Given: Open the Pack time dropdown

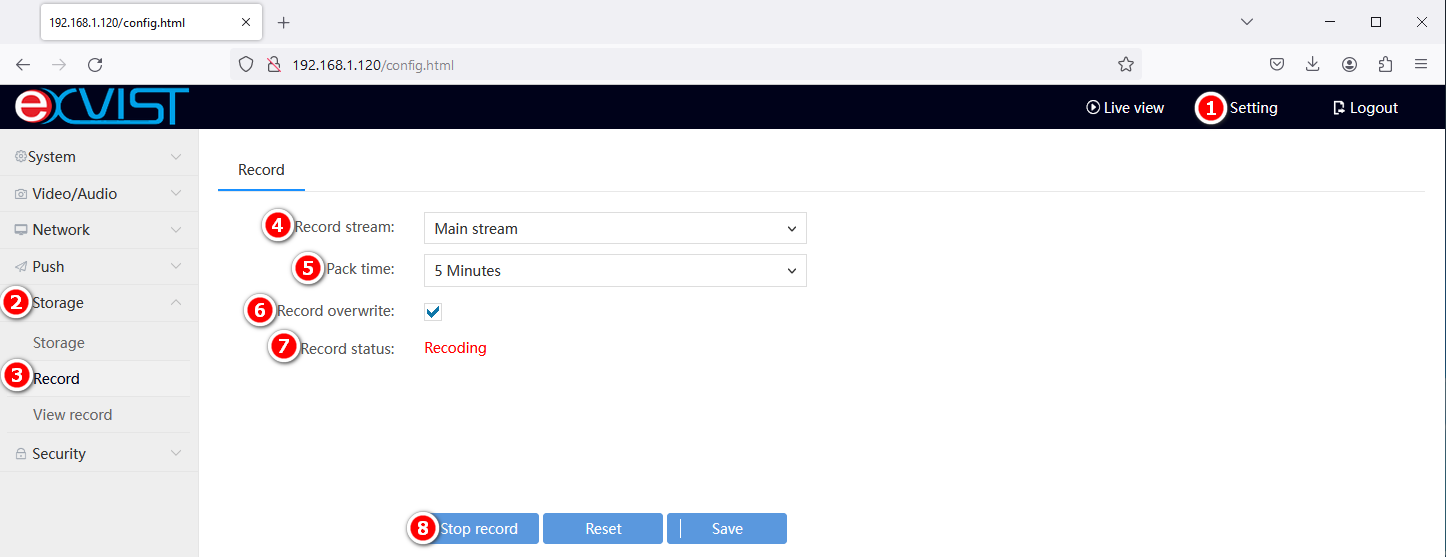Looking at the screenshot, I should pyautogui.click(x=615, y=271).
